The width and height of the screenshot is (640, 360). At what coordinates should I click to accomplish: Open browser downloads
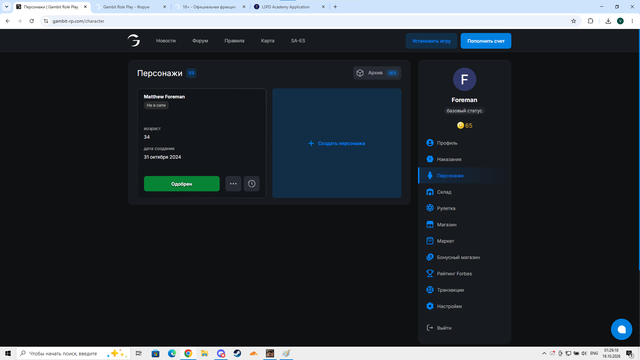(x=608, y=21)
